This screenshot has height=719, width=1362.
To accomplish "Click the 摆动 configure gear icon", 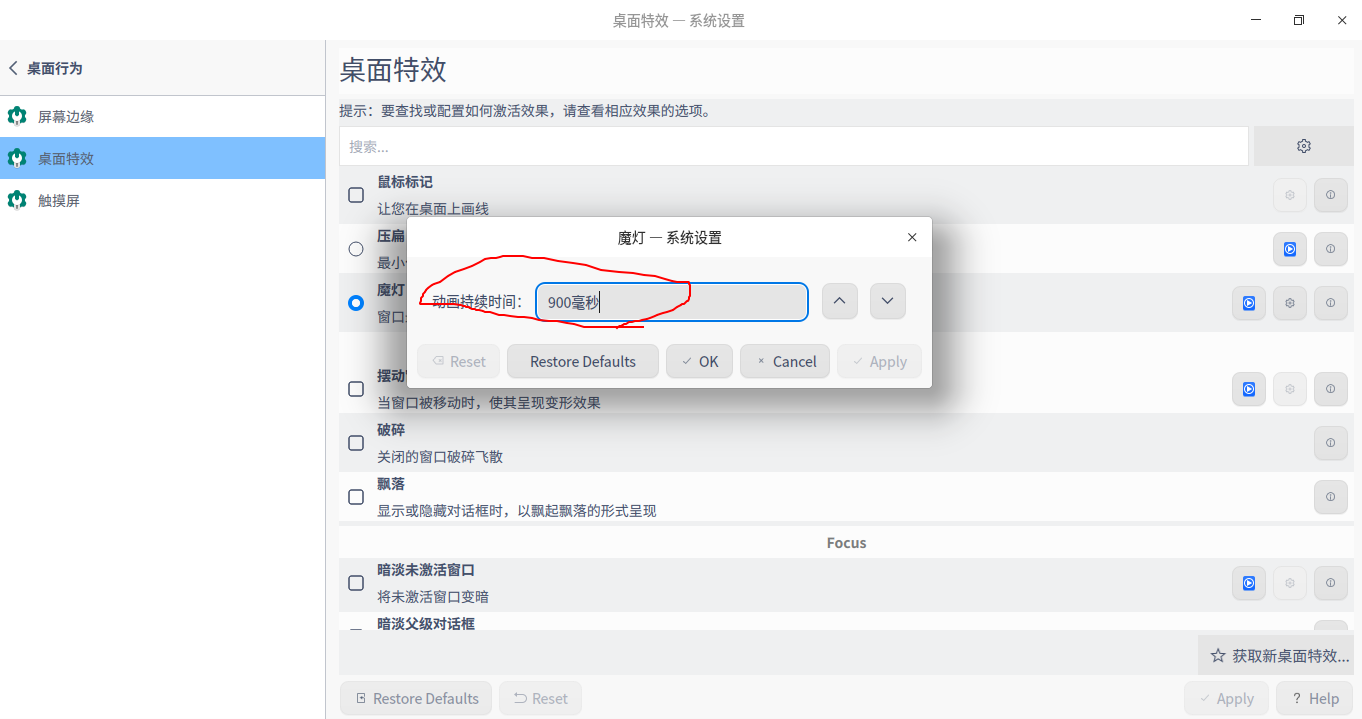I will click(1290, 389).
